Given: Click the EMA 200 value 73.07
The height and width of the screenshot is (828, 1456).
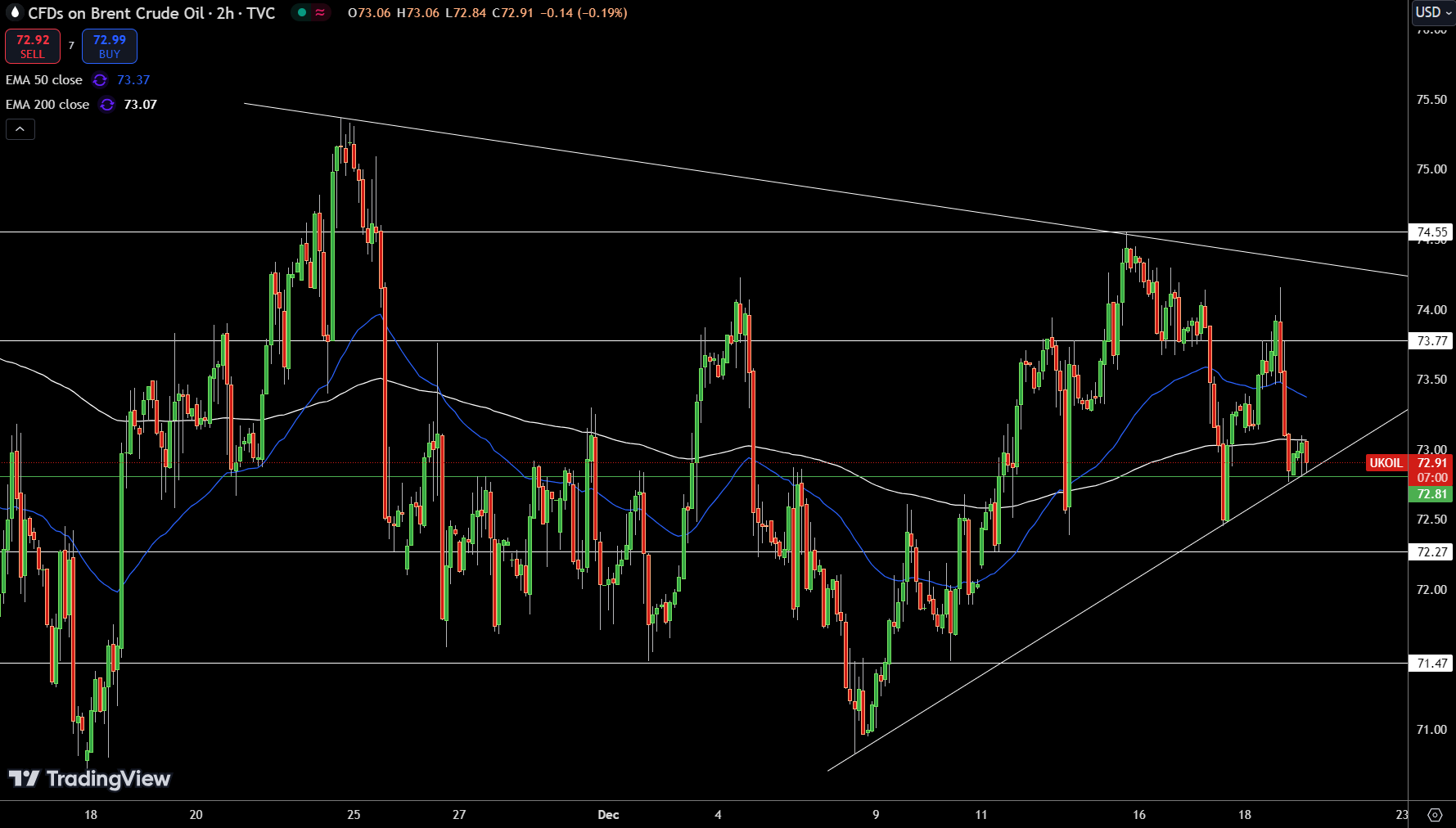Looking at the screenshot, I should [x=140, y=105].
